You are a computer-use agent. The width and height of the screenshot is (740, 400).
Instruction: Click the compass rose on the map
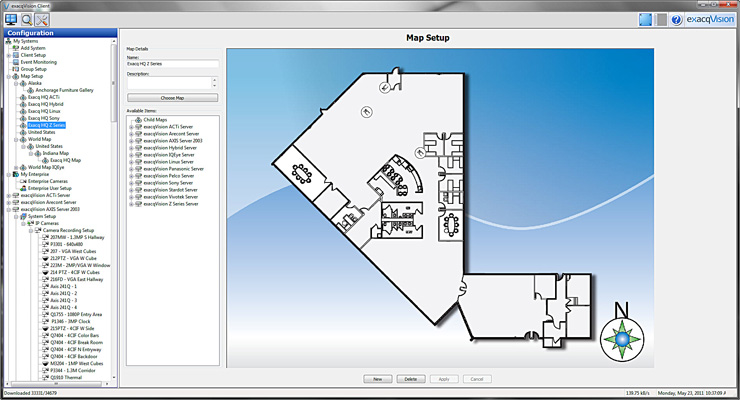pos(622,338)
